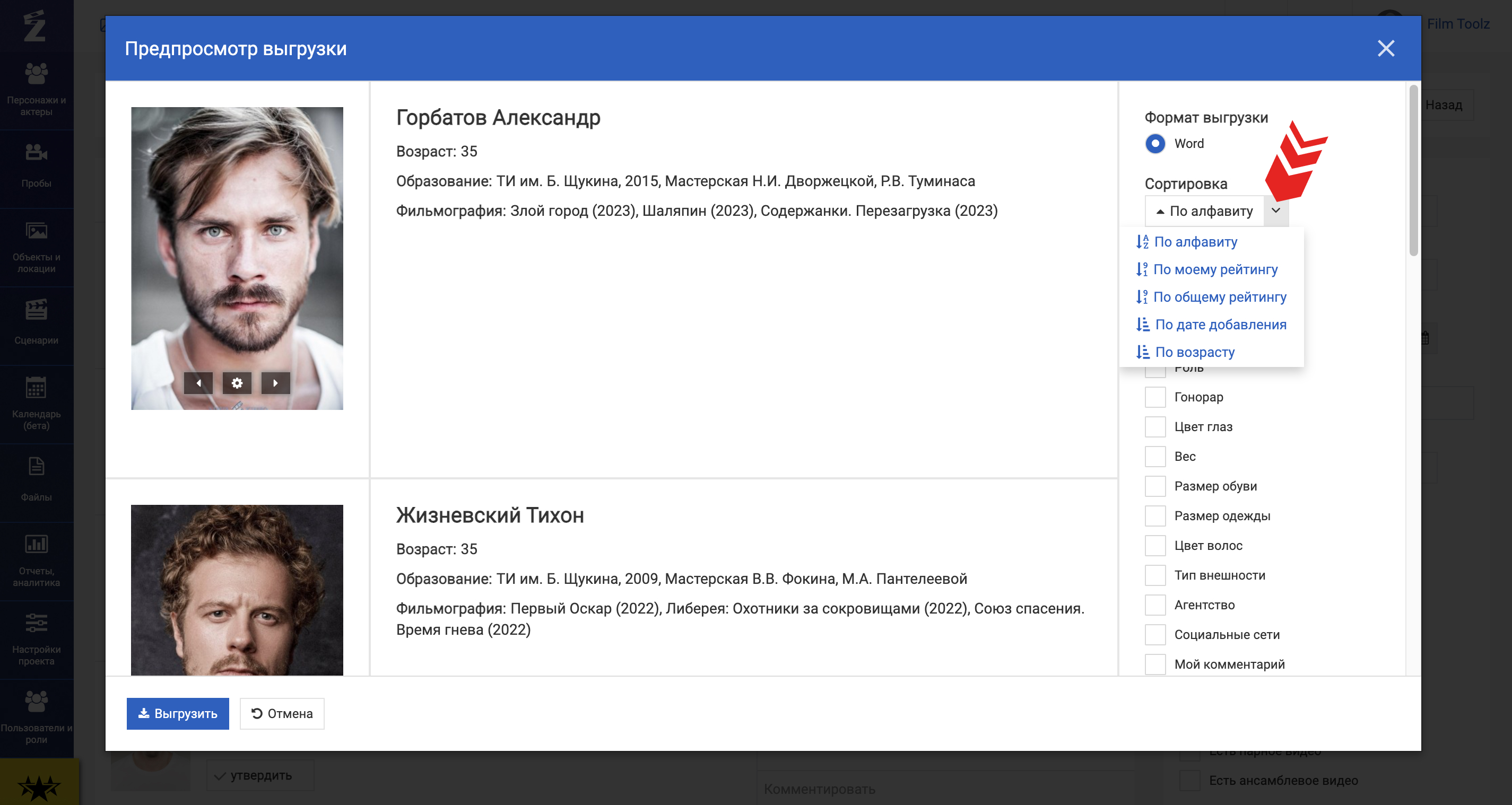Open photo settings gear on Gorbatov portrait
The image size is (1512, 805).
237,383
